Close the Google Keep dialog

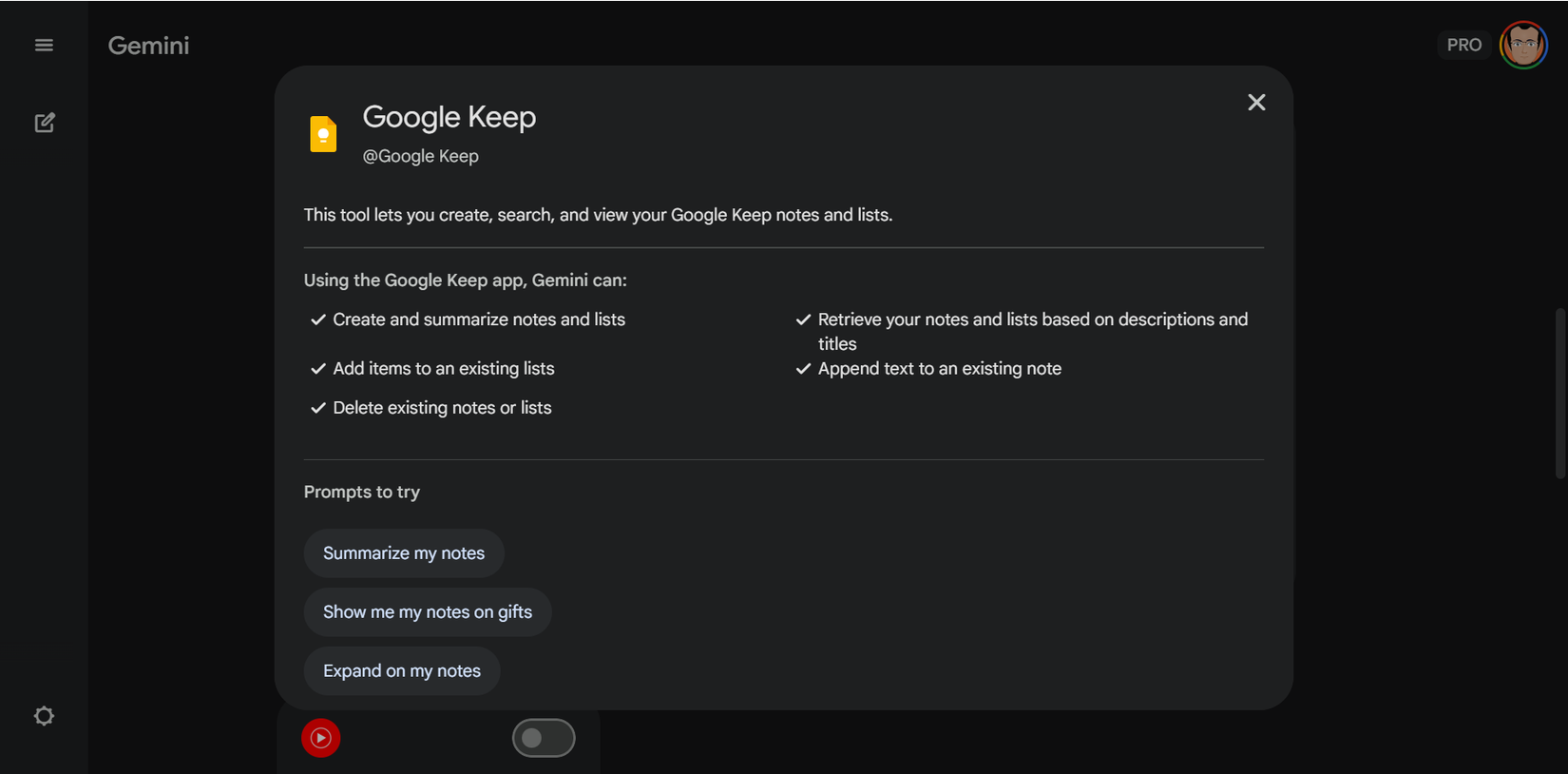1256,103
